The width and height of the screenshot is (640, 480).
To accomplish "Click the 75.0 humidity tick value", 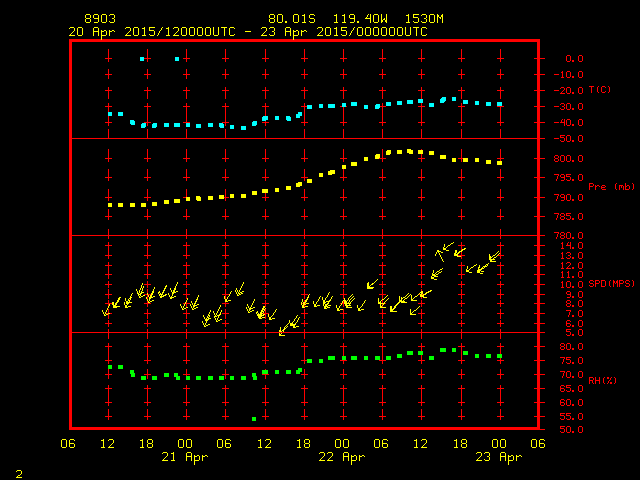I will 571,361.
